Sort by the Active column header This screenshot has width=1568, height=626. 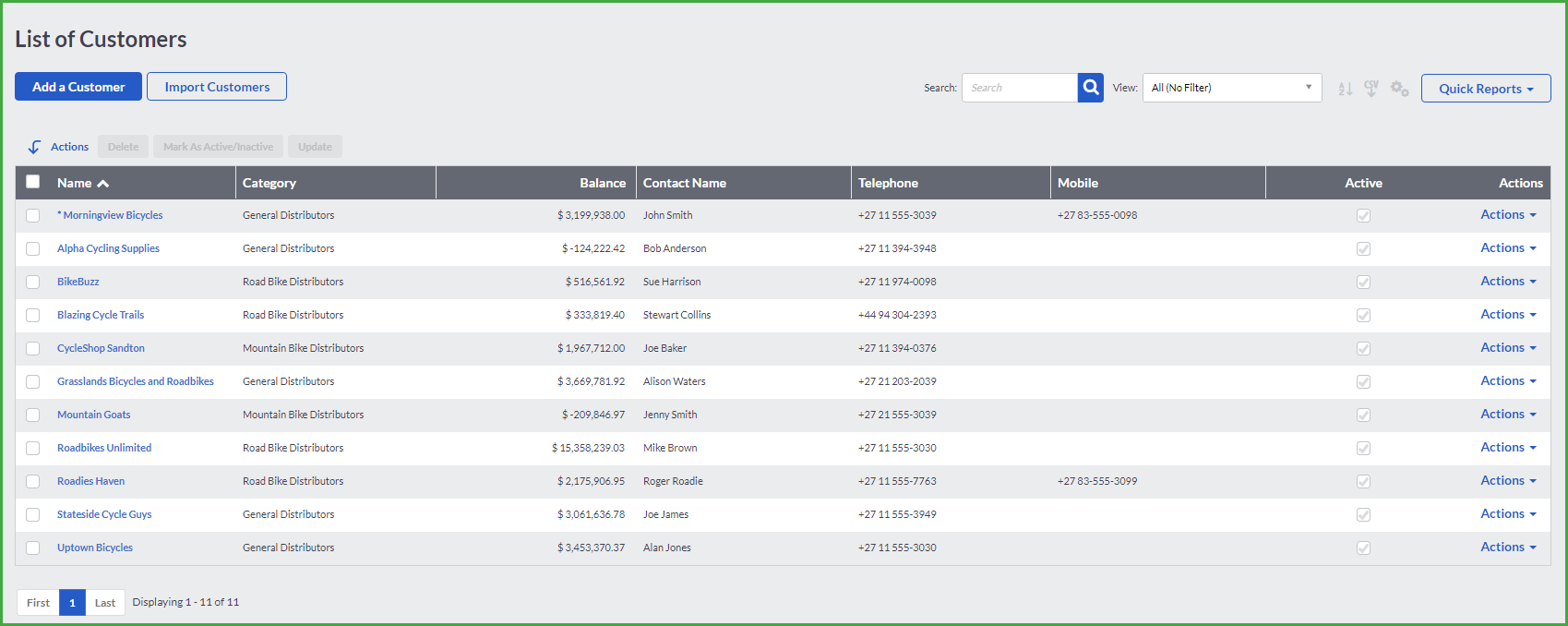point(1363,183)
